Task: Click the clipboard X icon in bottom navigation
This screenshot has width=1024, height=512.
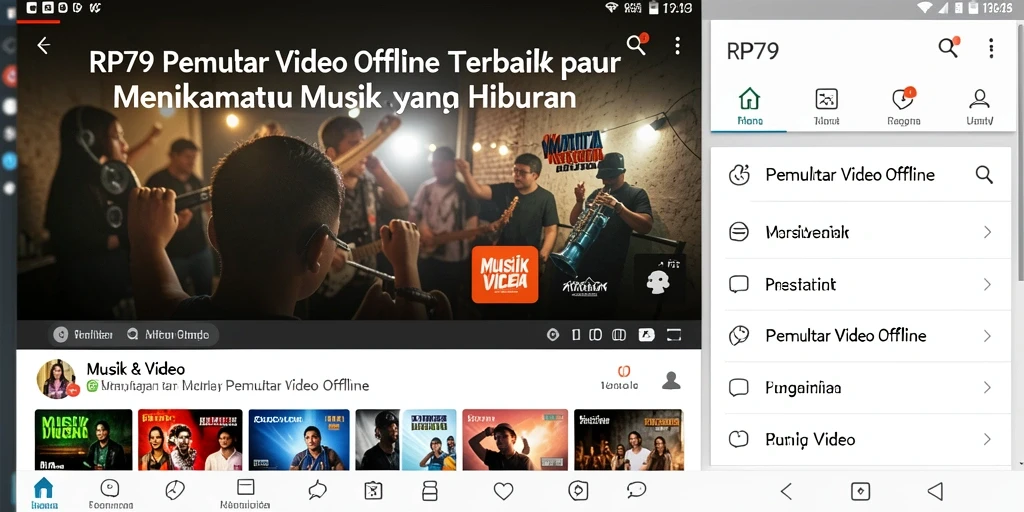Action: pyautogui.click(x=373, y=490)
